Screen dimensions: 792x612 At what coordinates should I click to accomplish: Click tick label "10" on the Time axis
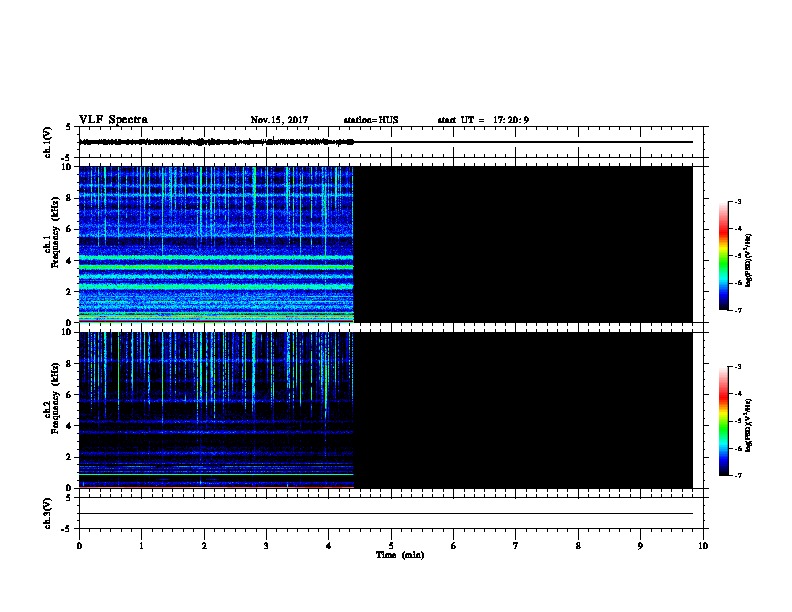pos(703,546)
